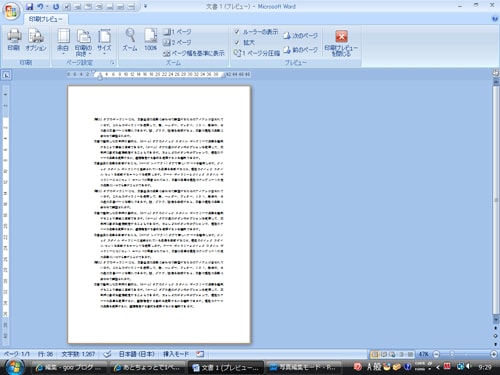Expand the paper Size (サイズ) dropdown
Screen dimensions: 500x375
tap(104, 42)
